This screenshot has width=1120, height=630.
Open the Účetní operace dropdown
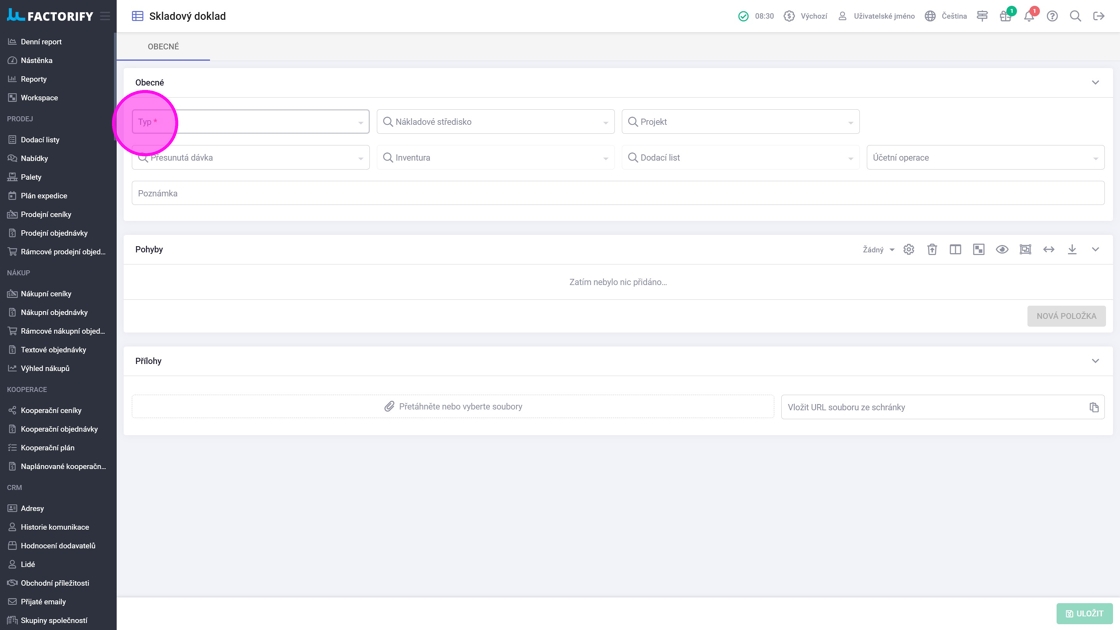[985, 158]
